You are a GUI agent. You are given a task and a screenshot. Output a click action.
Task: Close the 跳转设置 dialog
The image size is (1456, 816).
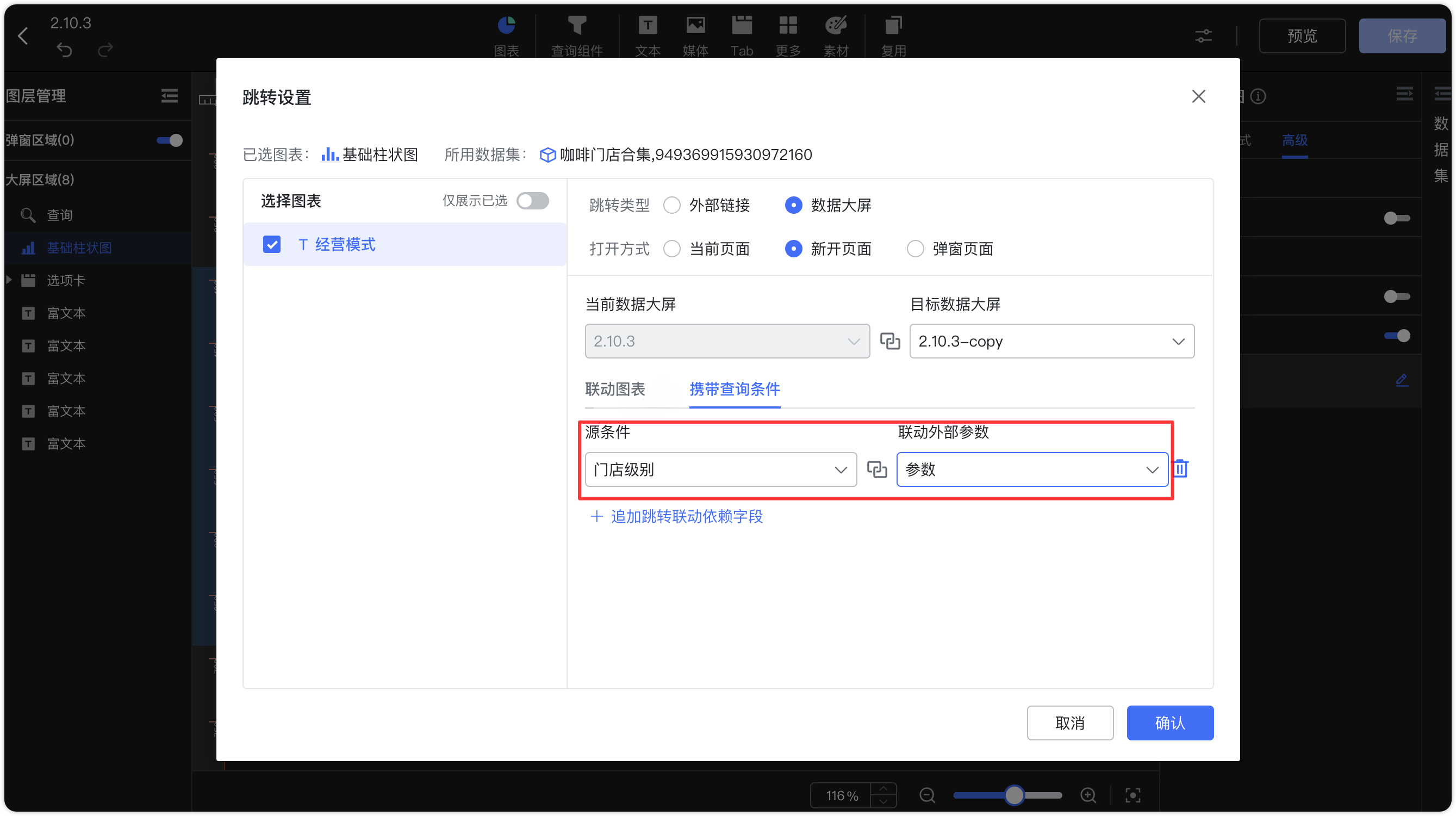click(x=1198, y=96)
